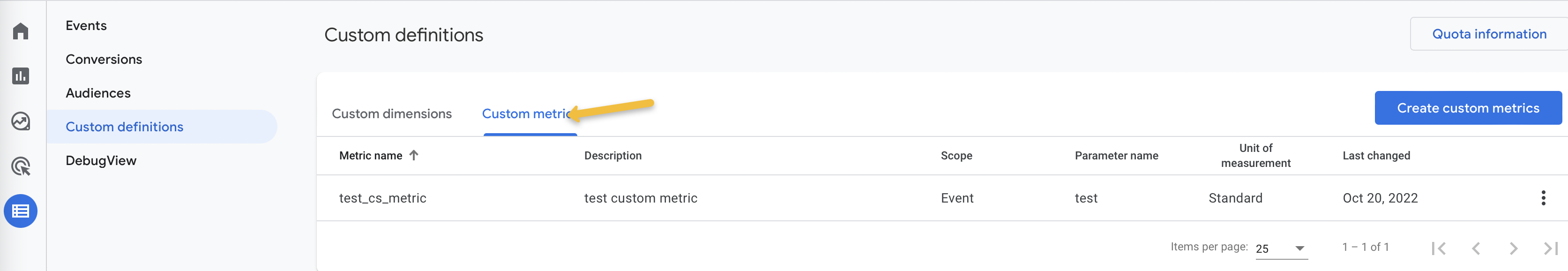1568x271 pixels.
Task: Open Quota information
Action: (1489, 34)
